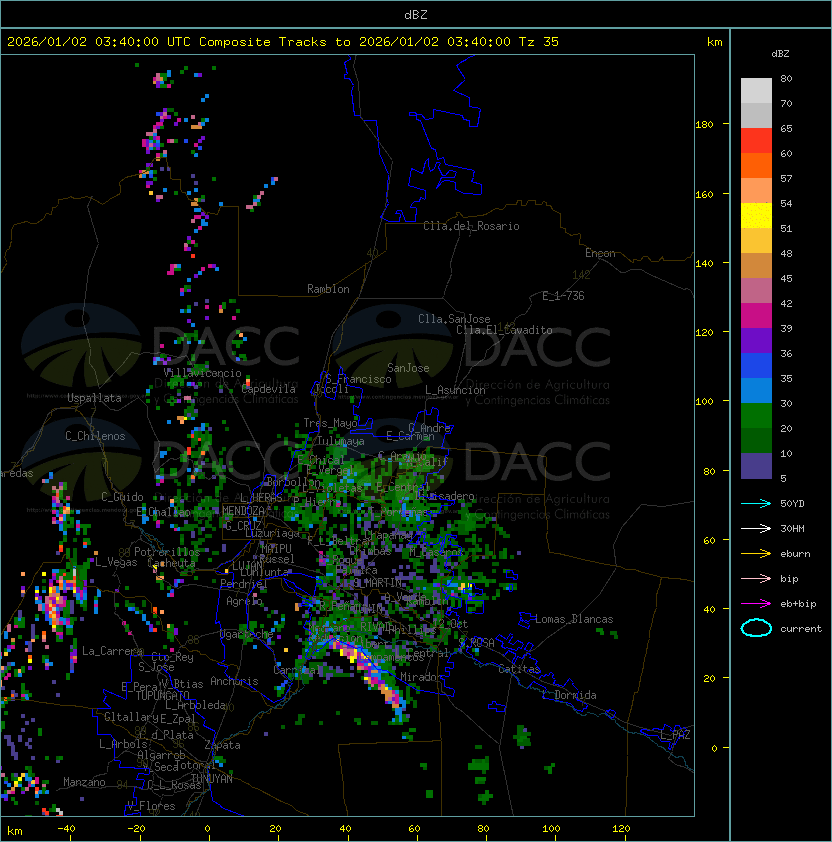Viewport: 832px width, 842px height.
Task: Select the green 20–30 dBZ swatch
Action: (756, 416)
